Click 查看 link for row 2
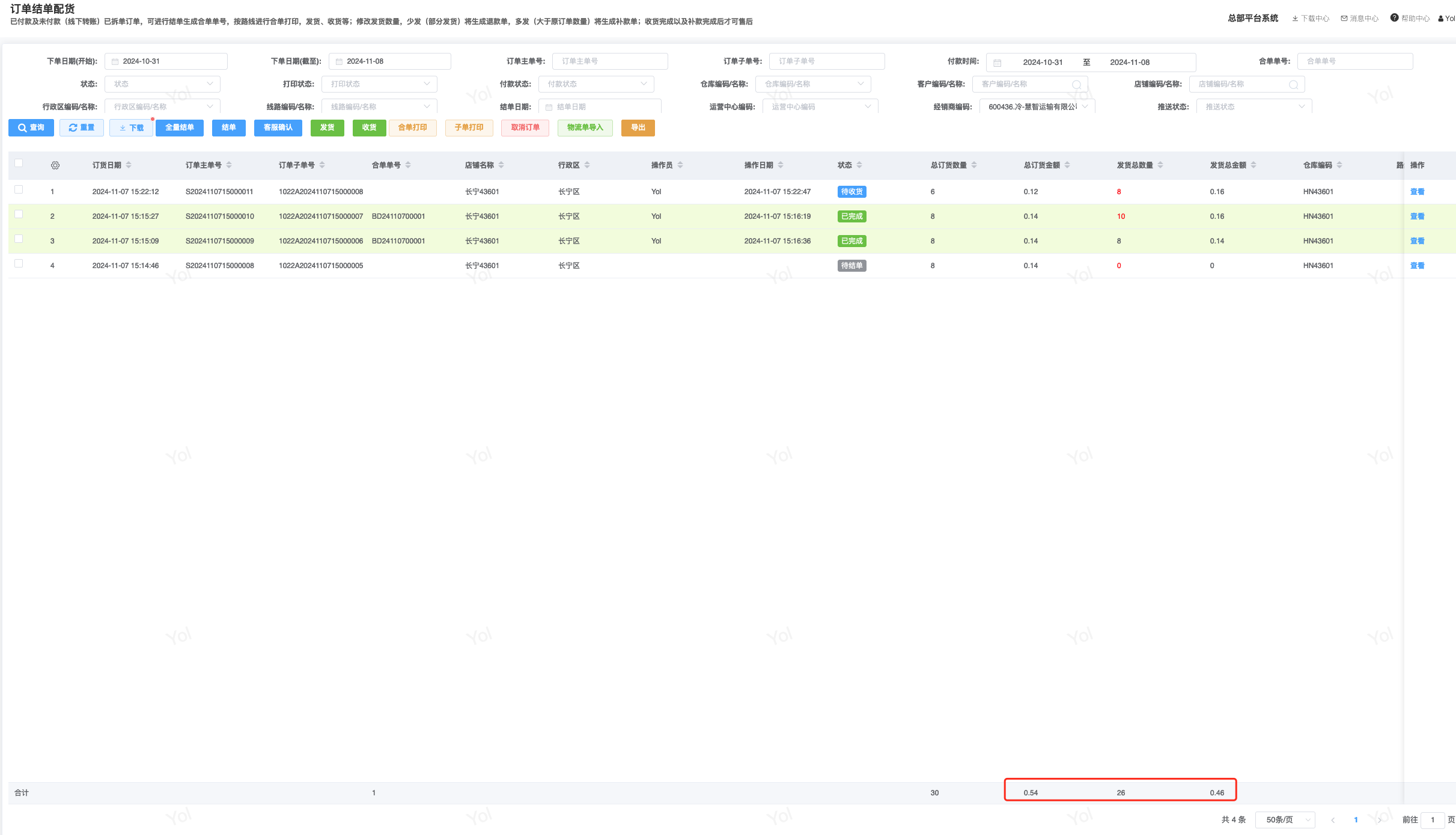The width and height of the screenshot is (1456, 835). [x=1417, y=216]
